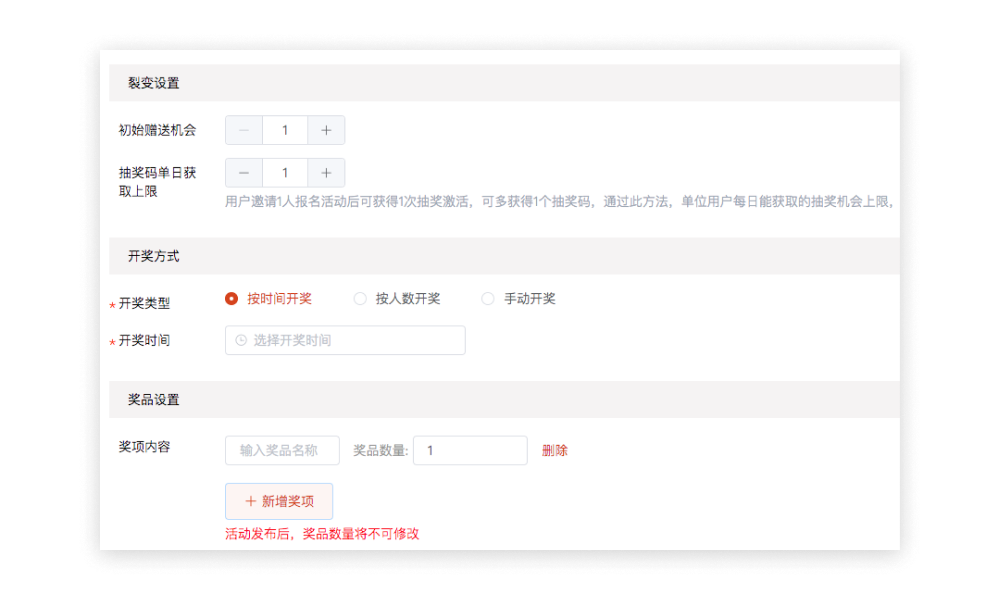
Task: Click the 抽奖码单日获取上限 value field
Action: tap(284, 172)
